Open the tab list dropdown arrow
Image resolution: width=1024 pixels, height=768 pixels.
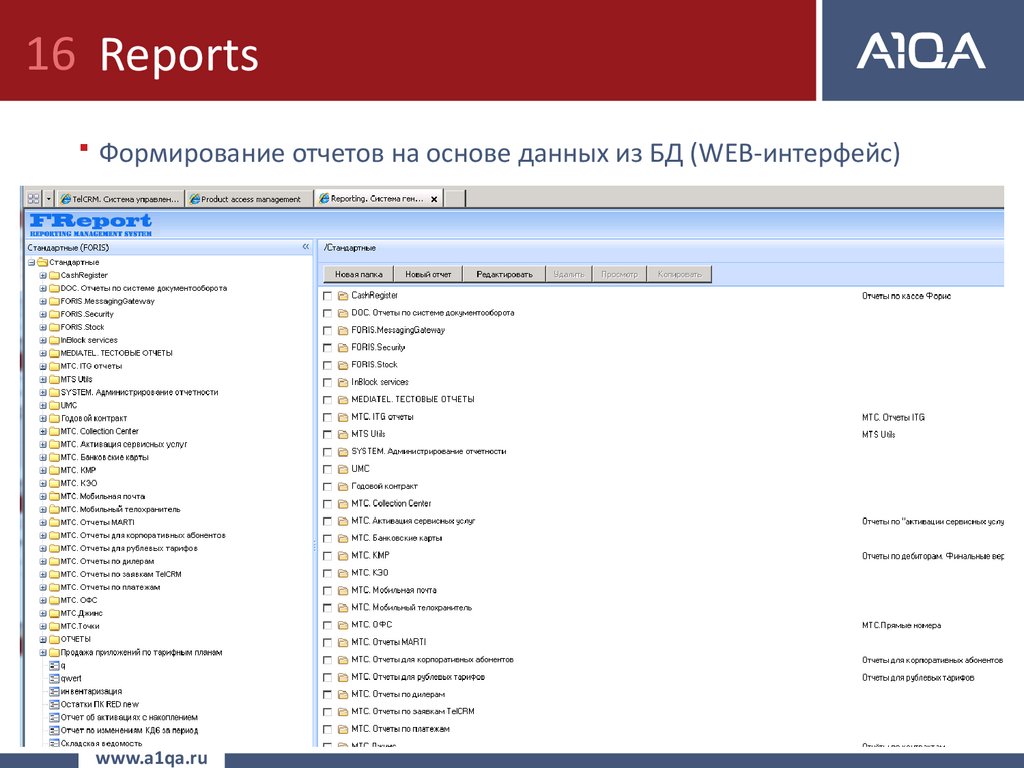click(x=49, y=199)
